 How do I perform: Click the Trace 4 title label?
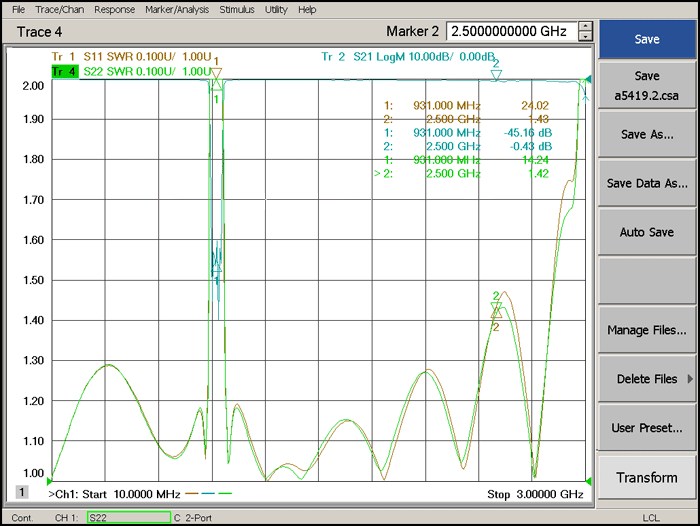point(39,32)
